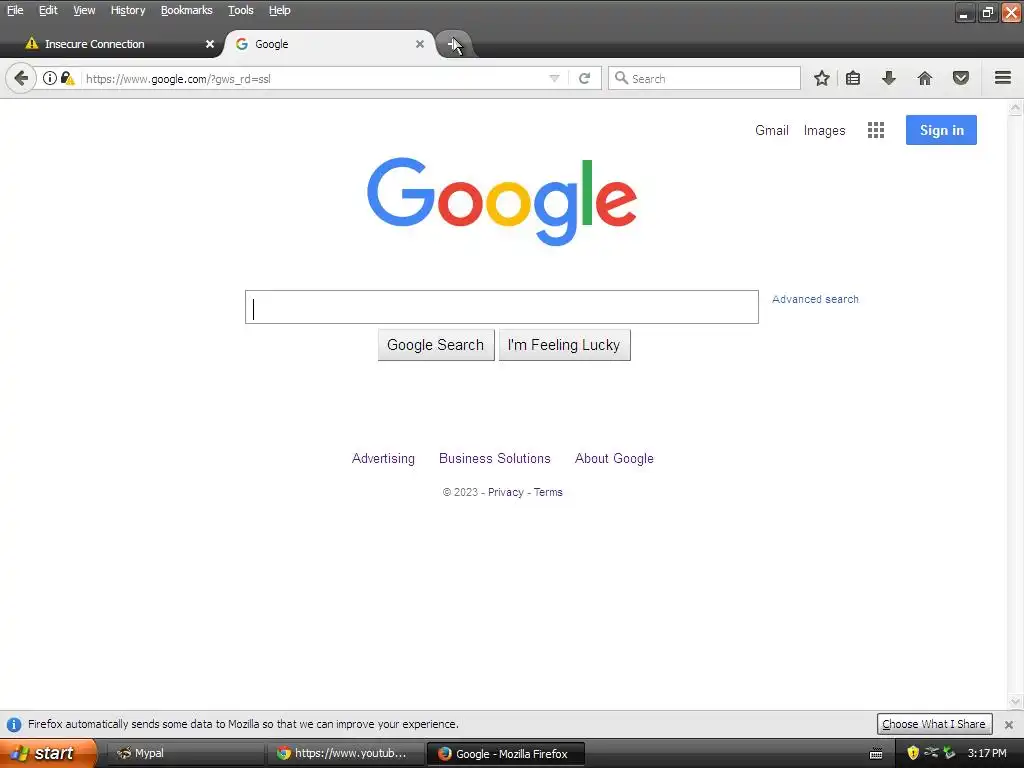Reload the current page
The height and width of the screenshot is (768, 1024).
pyautogui.click(x=584, y=78)
